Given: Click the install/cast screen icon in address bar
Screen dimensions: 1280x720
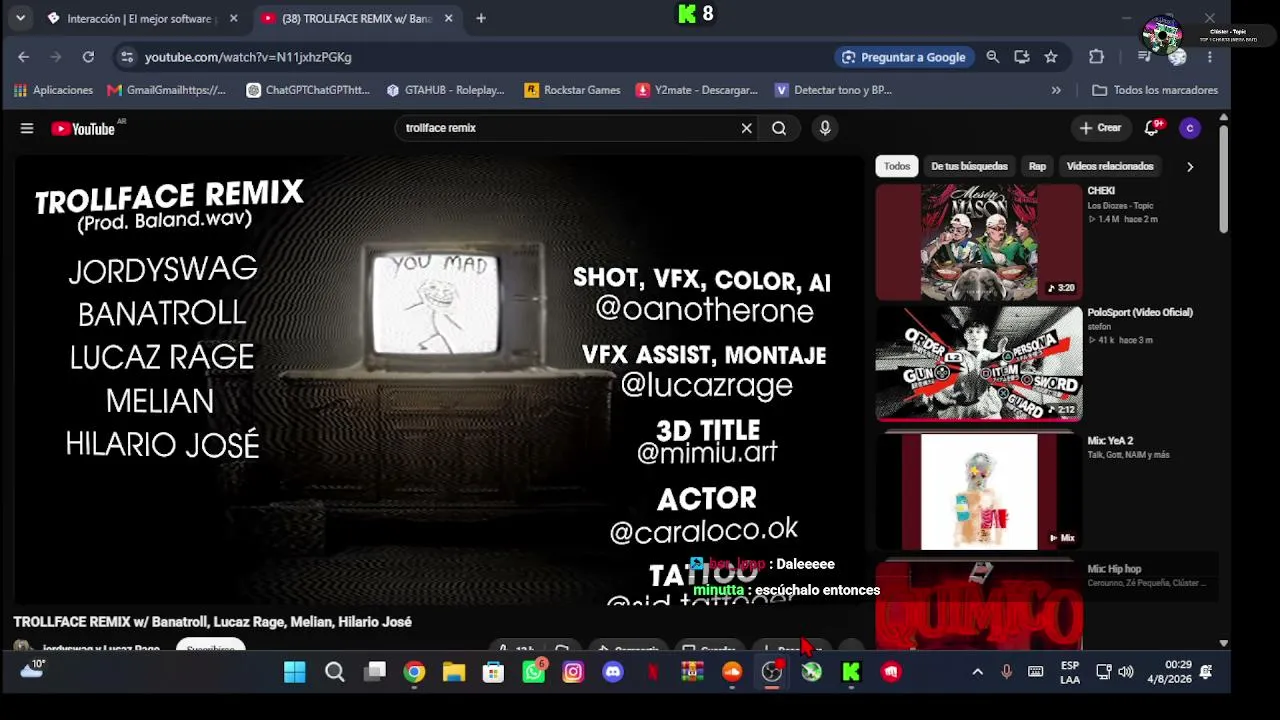Looking at the screenshot, I should (x=1021, y=57).
